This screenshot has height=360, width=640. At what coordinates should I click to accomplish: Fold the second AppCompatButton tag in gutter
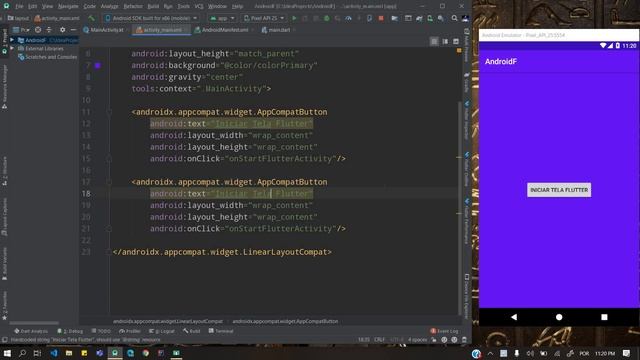[109, 182]
